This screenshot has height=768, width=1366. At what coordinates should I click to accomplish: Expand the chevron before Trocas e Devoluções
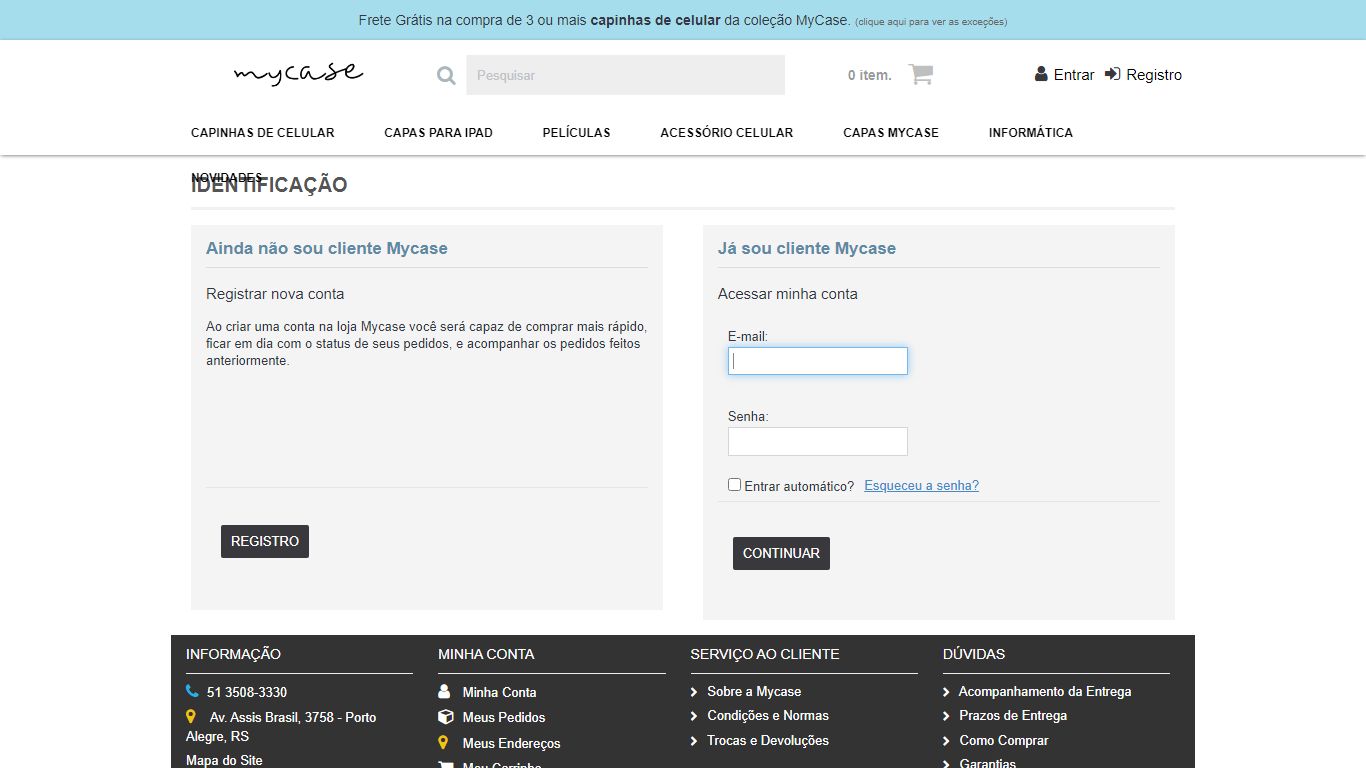pos(694,740)
